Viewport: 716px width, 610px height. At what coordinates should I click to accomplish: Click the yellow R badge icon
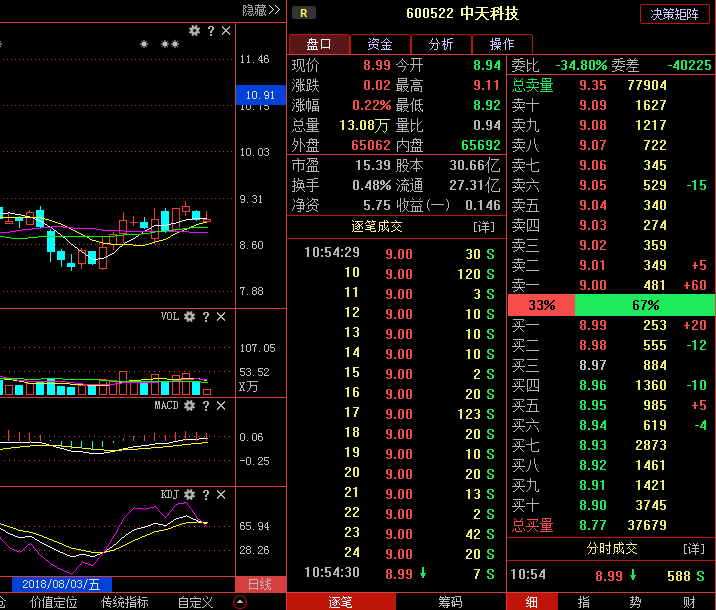304,13
